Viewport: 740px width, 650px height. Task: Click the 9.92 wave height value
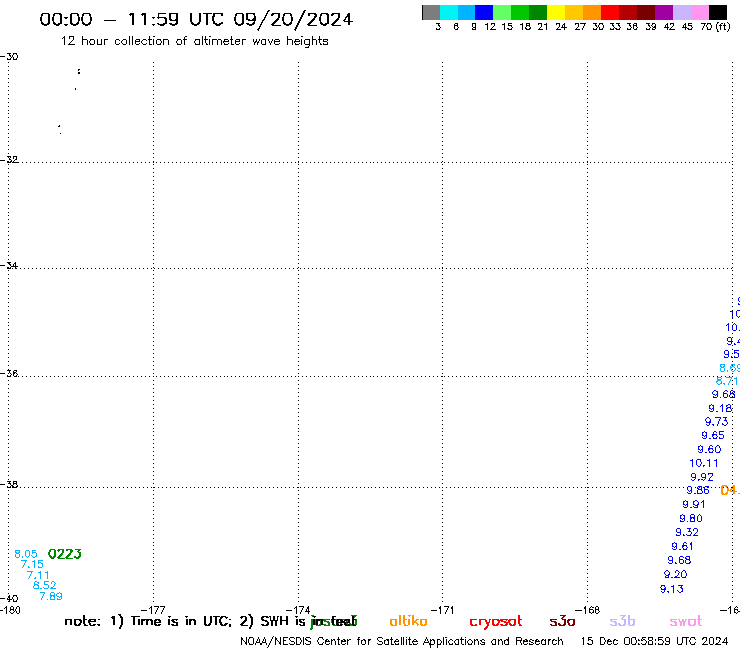click(x=702, y=477)
